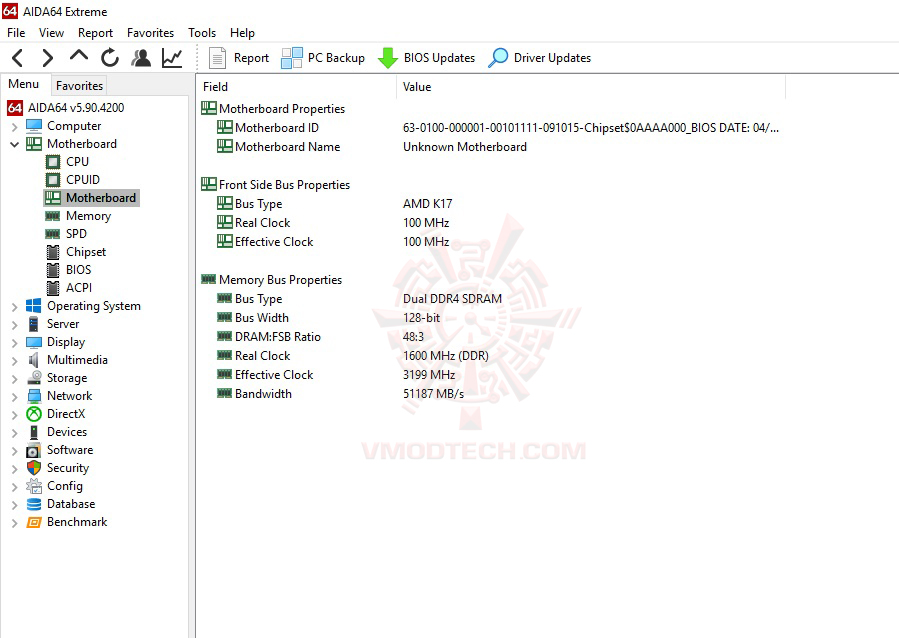Open the Help menu
This screenshot has height=638, width=899.
[x=242, y=32]
